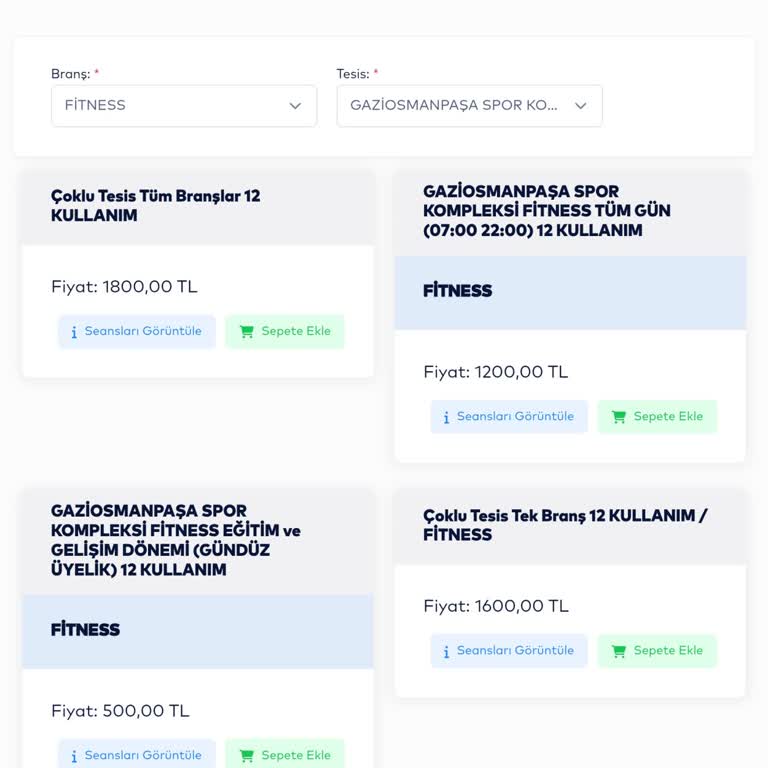Add Çoklu Tesis Tüm Branşlar to cart

click(x=285, y=332)
